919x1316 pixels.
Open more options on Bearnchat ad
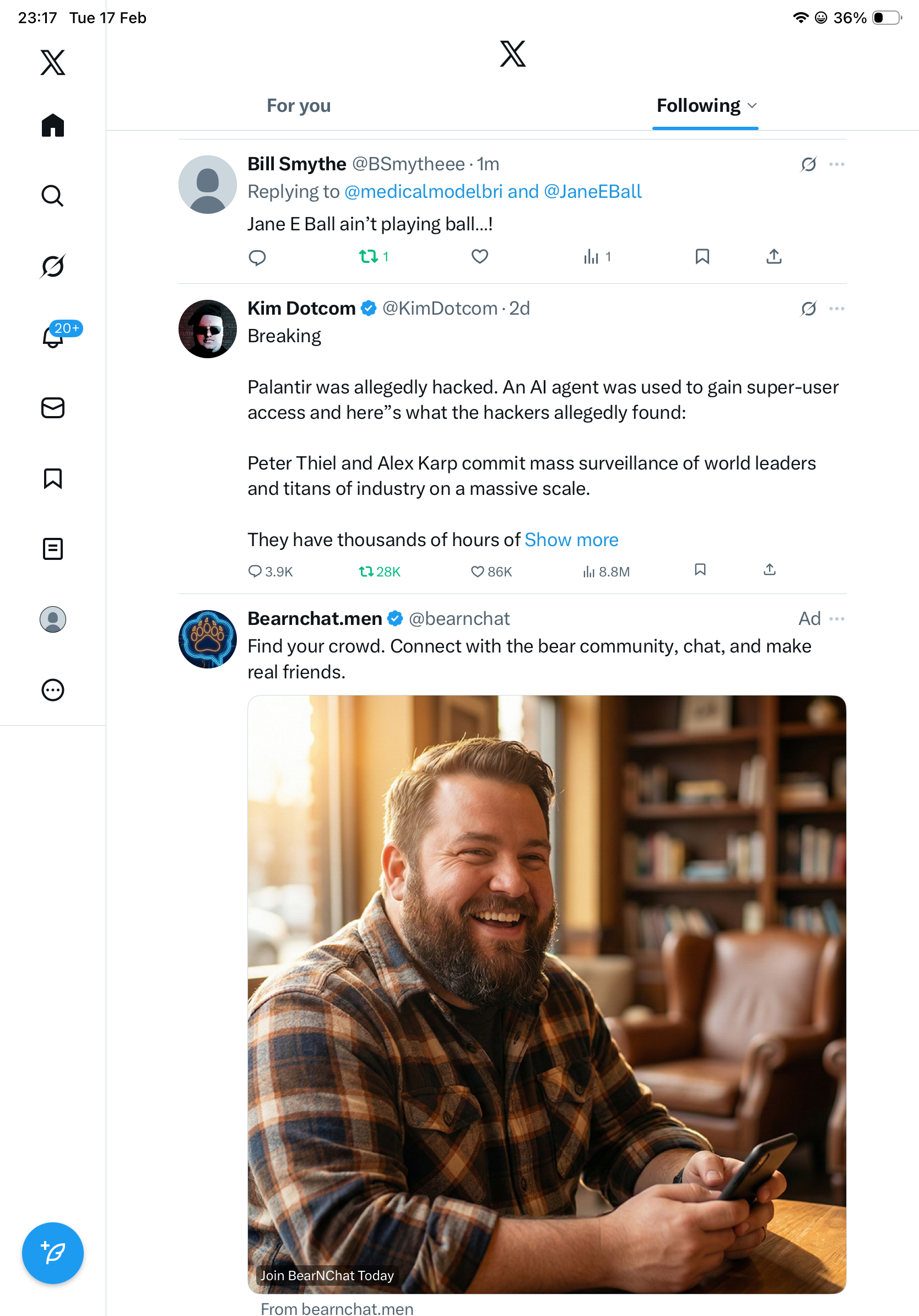(x=836, y=619)
